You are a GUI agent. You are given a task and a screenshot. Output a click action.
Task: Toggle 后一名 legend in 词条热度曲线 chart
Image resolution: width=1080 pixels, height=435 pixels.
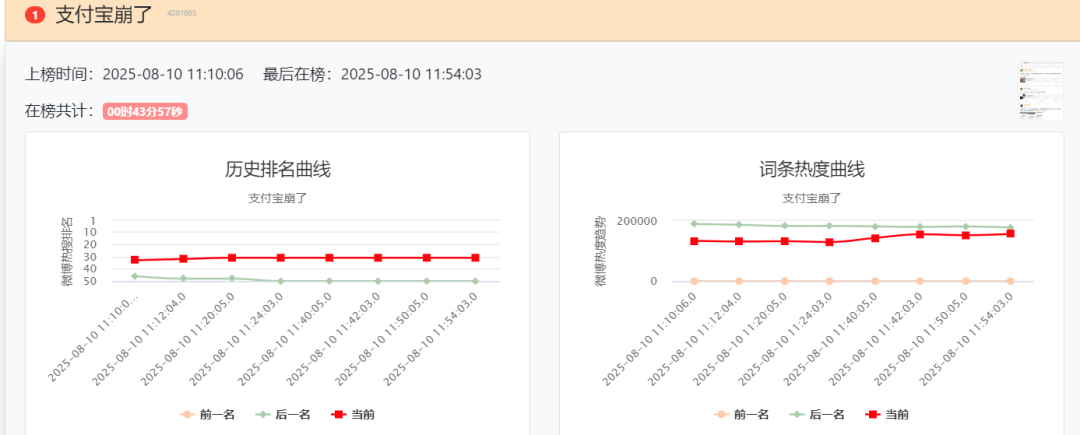816,414
